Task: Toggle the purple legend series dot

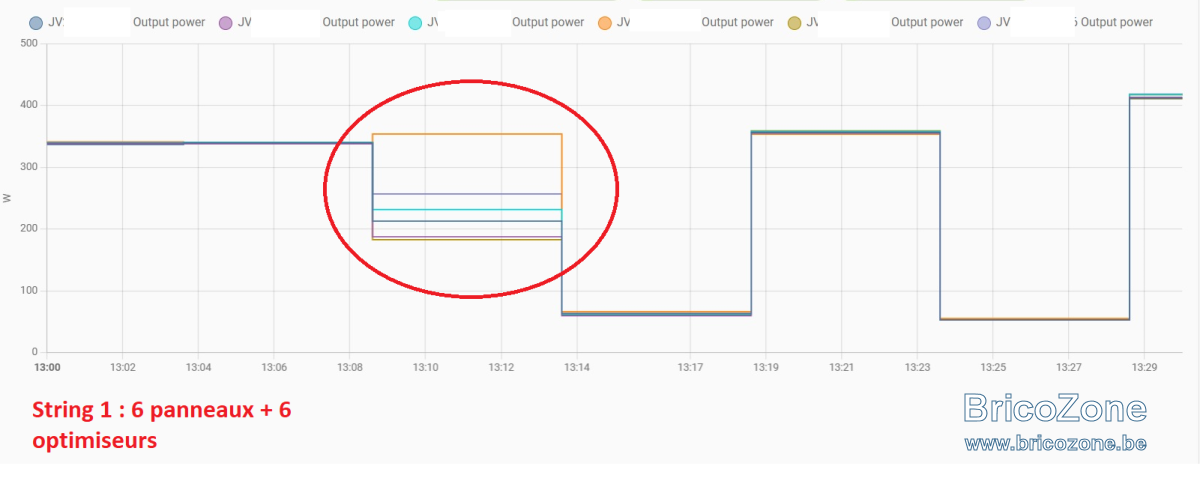Action: point(225,22)
